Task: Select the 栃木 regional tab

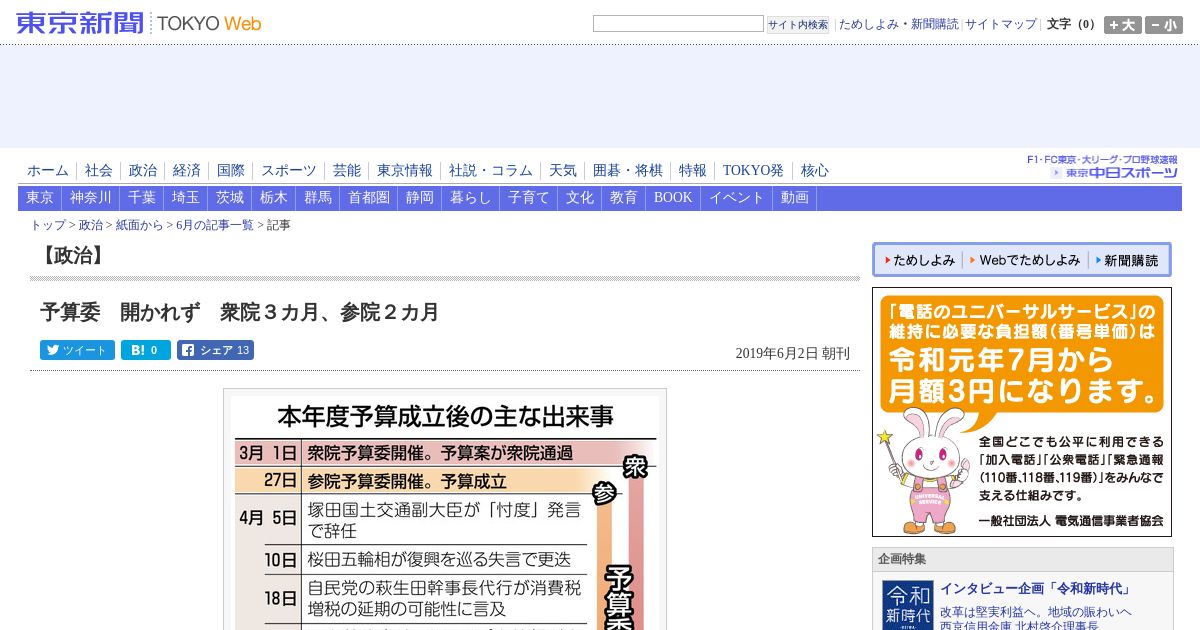Action: (x=274, y=198)
